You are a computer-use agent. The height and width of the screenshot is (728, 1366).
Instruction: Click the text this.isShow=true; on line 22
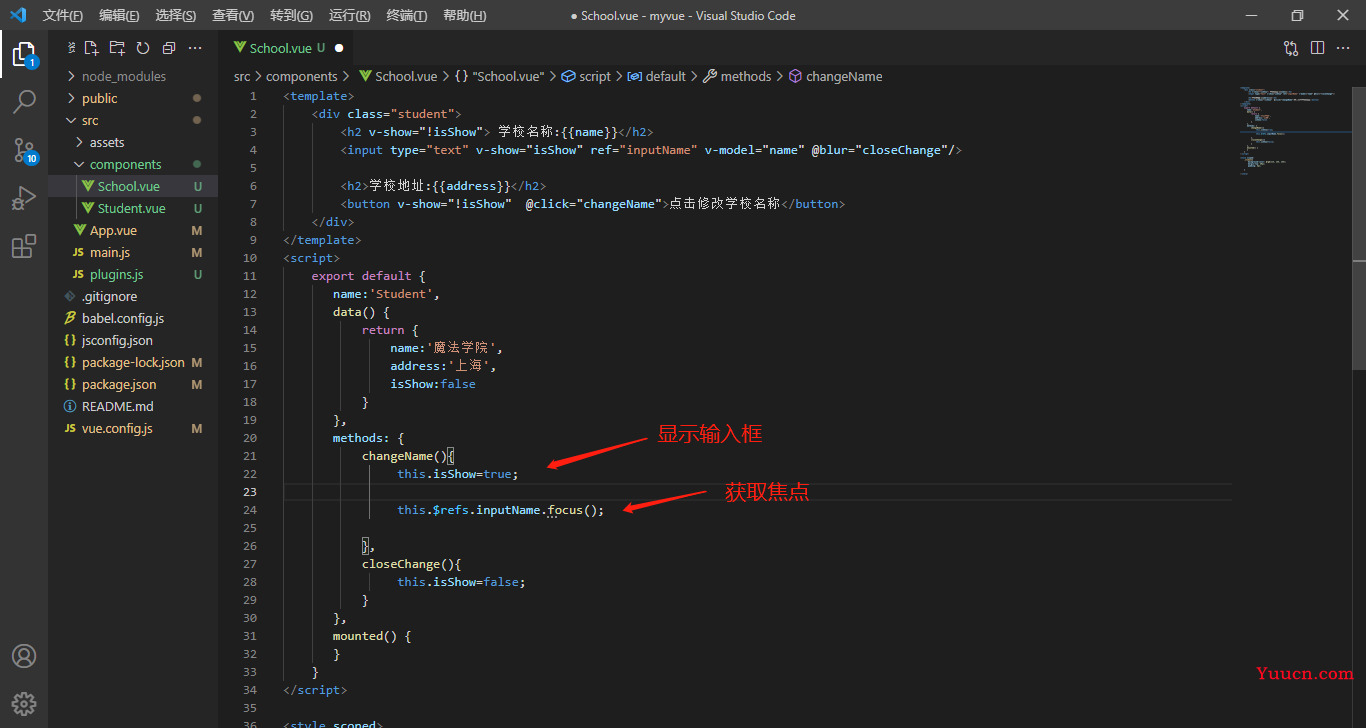(458, 474)
